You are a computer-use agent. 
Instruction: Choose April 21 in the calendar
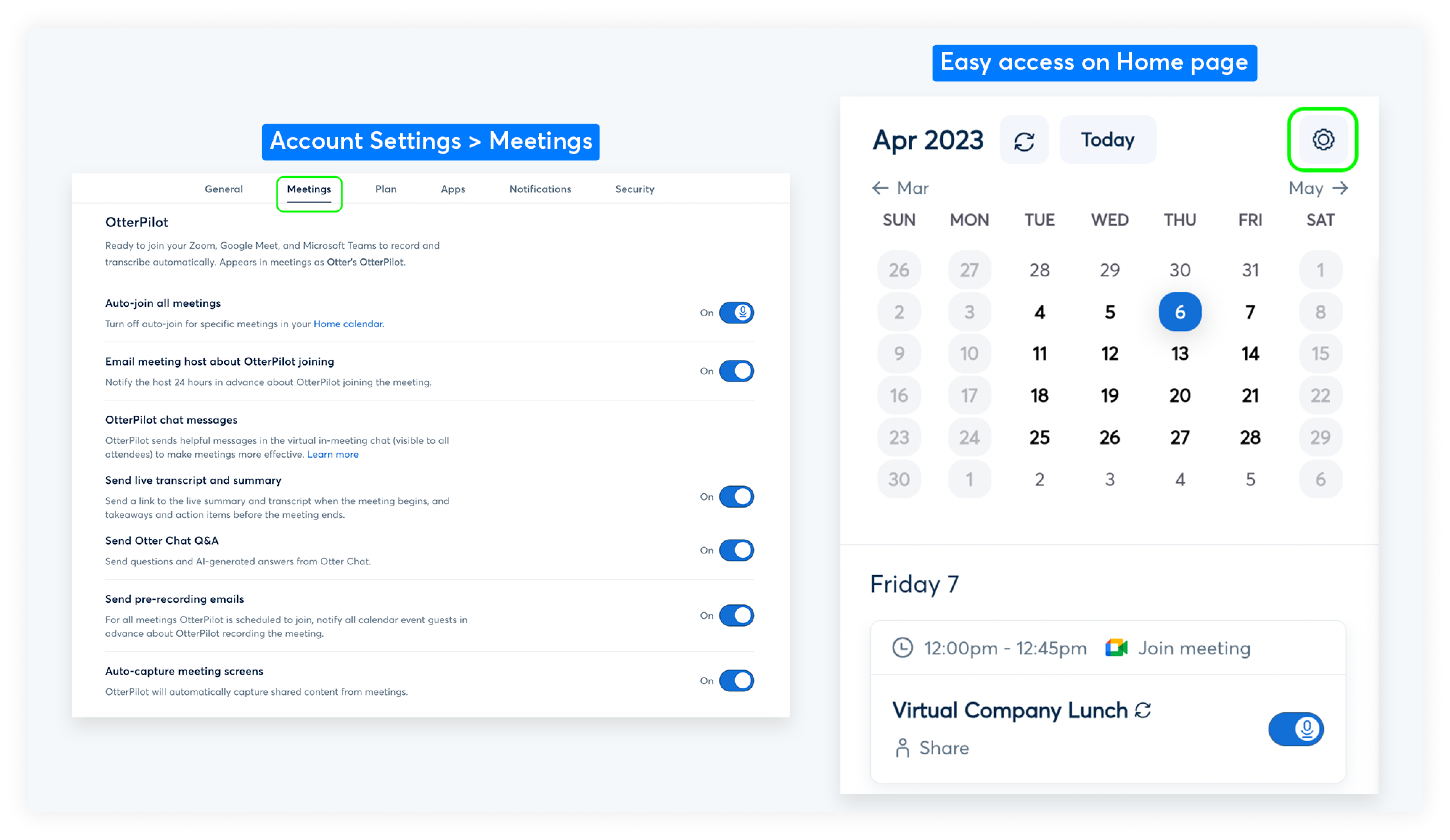(1250, 396)
